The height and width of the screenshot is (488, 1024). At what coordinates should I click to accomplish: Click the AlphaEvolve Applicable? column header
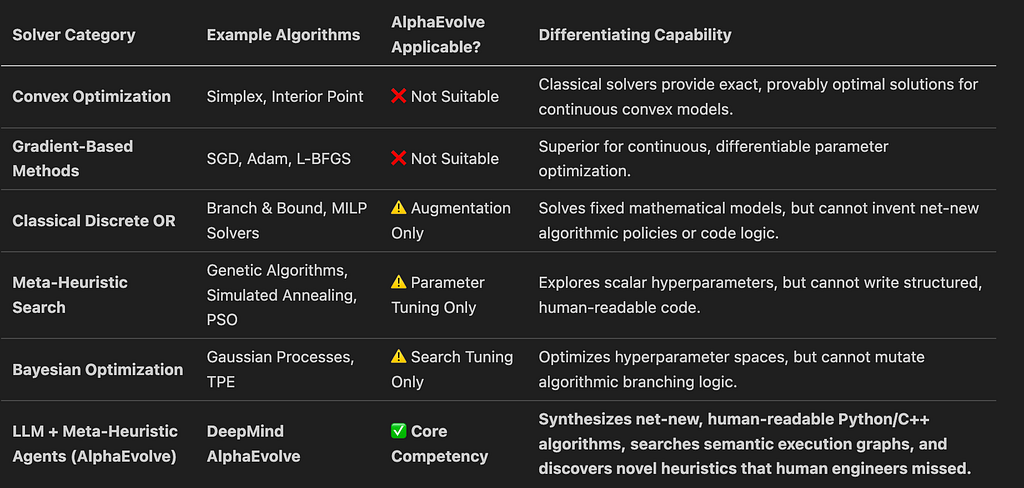click(438, 35)
